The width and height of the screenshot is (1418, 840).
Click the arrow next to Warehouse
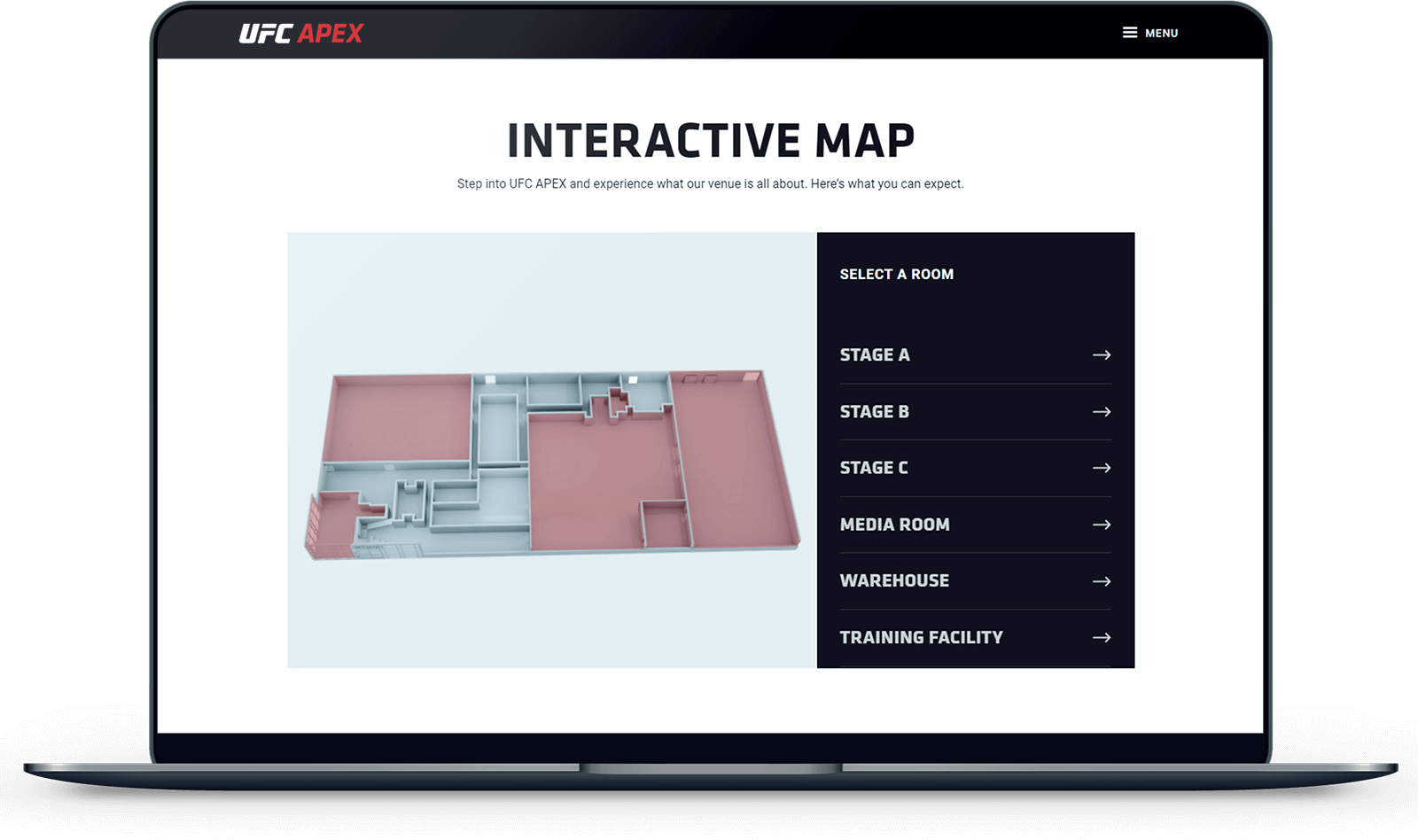click(1102, 581)
